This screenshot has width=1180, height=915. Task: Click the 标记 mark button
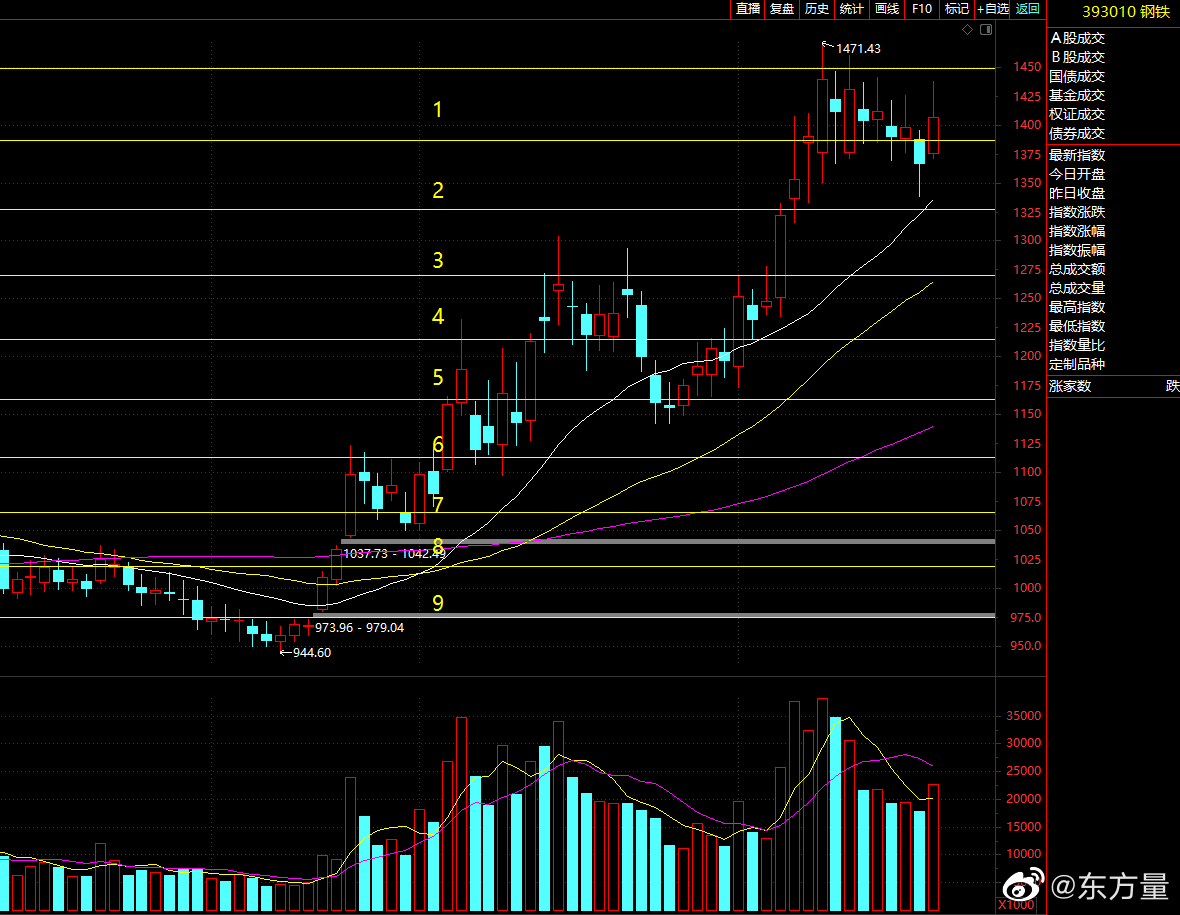click(x=957, y=9)
